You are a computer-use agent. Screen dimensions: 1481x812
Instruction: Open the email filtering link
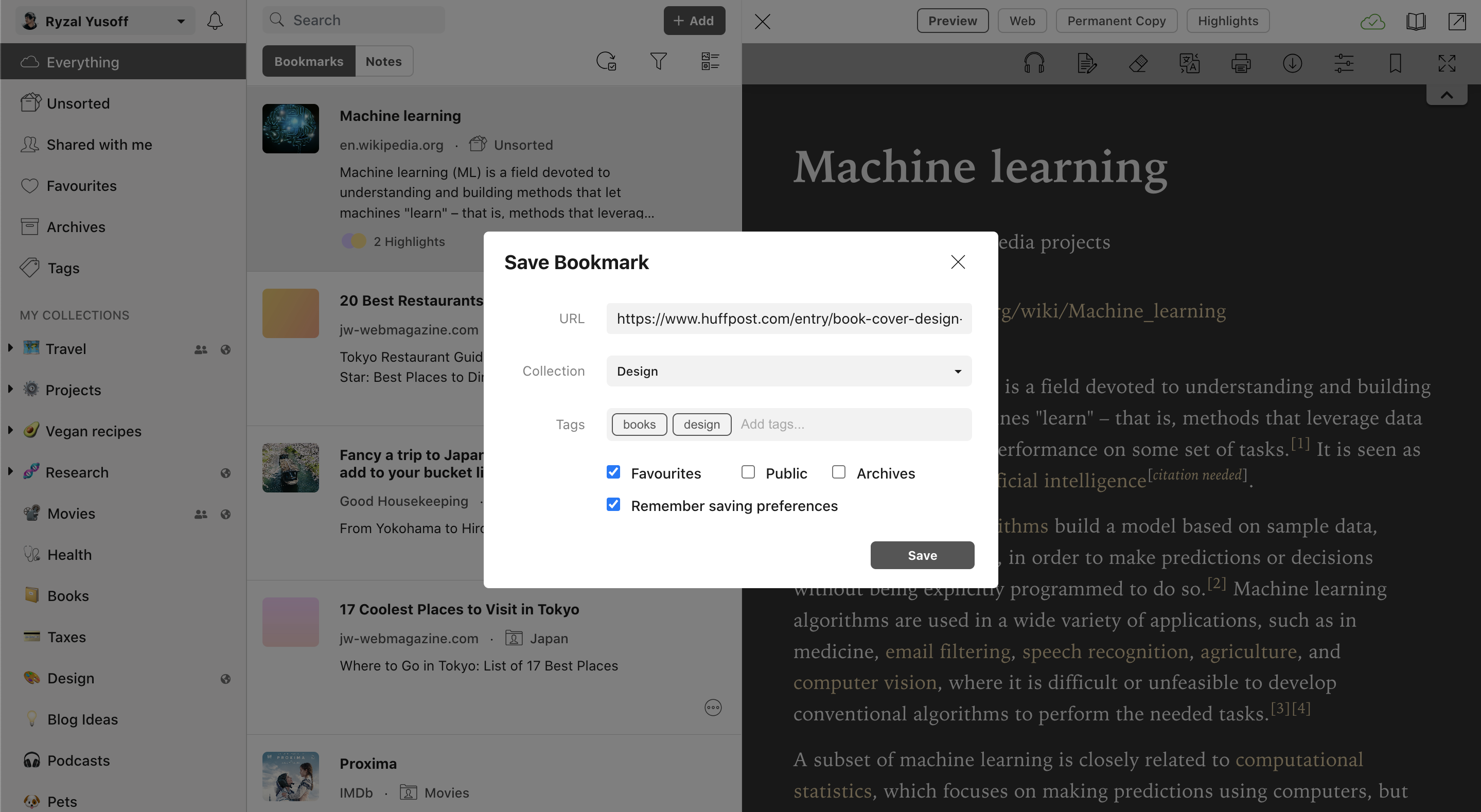coord(947,651)
